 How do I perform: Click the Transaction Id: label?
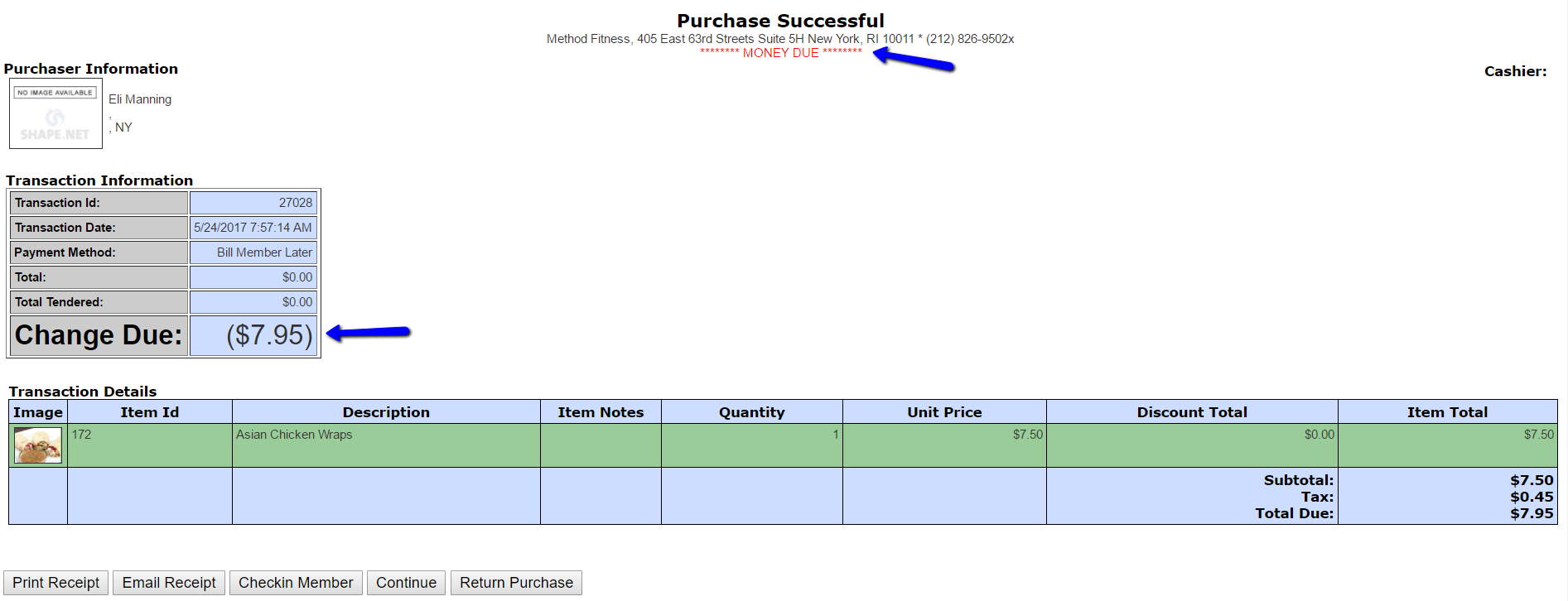click(x=57, y=203)
